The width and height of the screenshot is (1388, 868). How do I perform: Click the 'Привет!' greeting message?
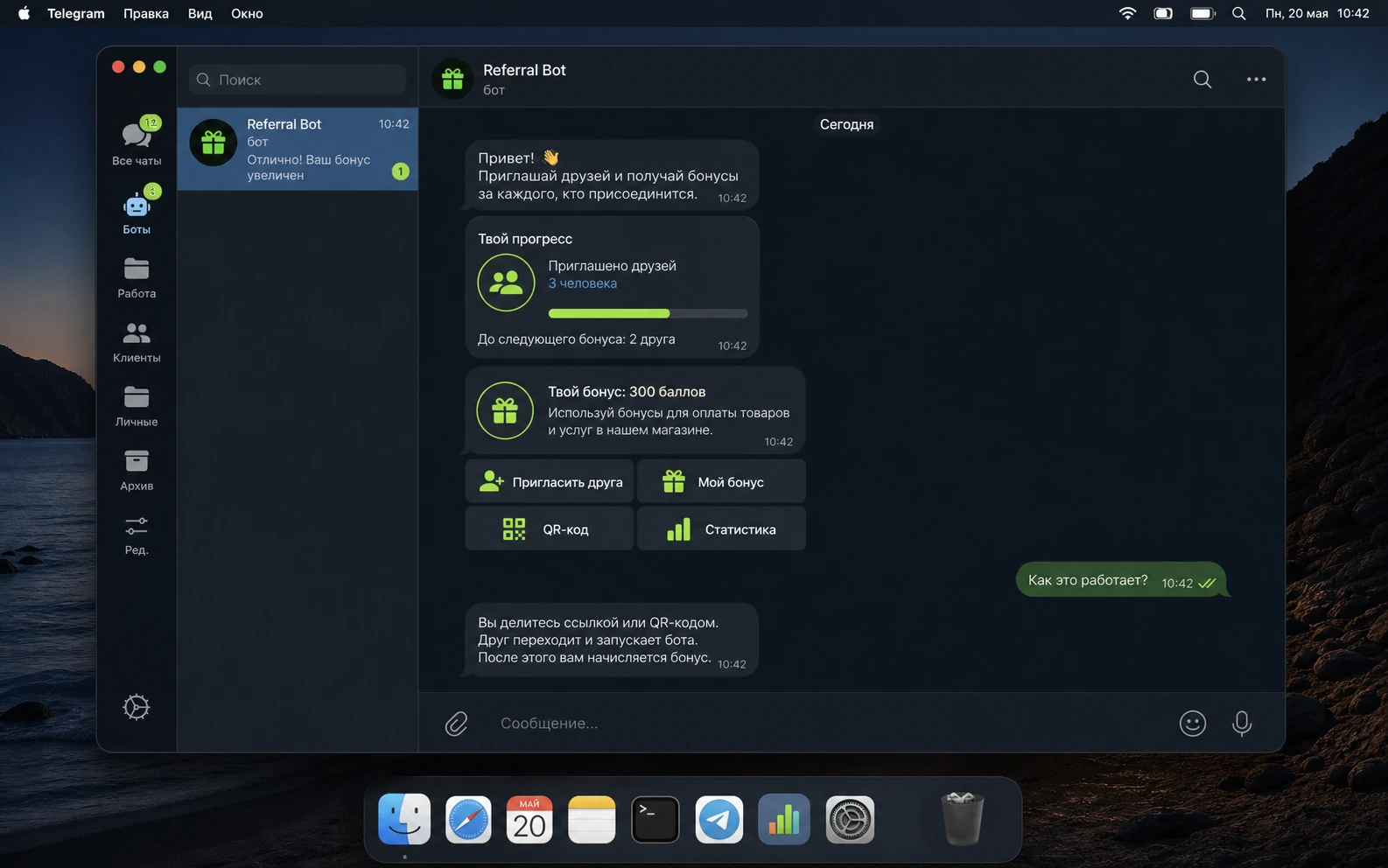click(x=612, y=175)
